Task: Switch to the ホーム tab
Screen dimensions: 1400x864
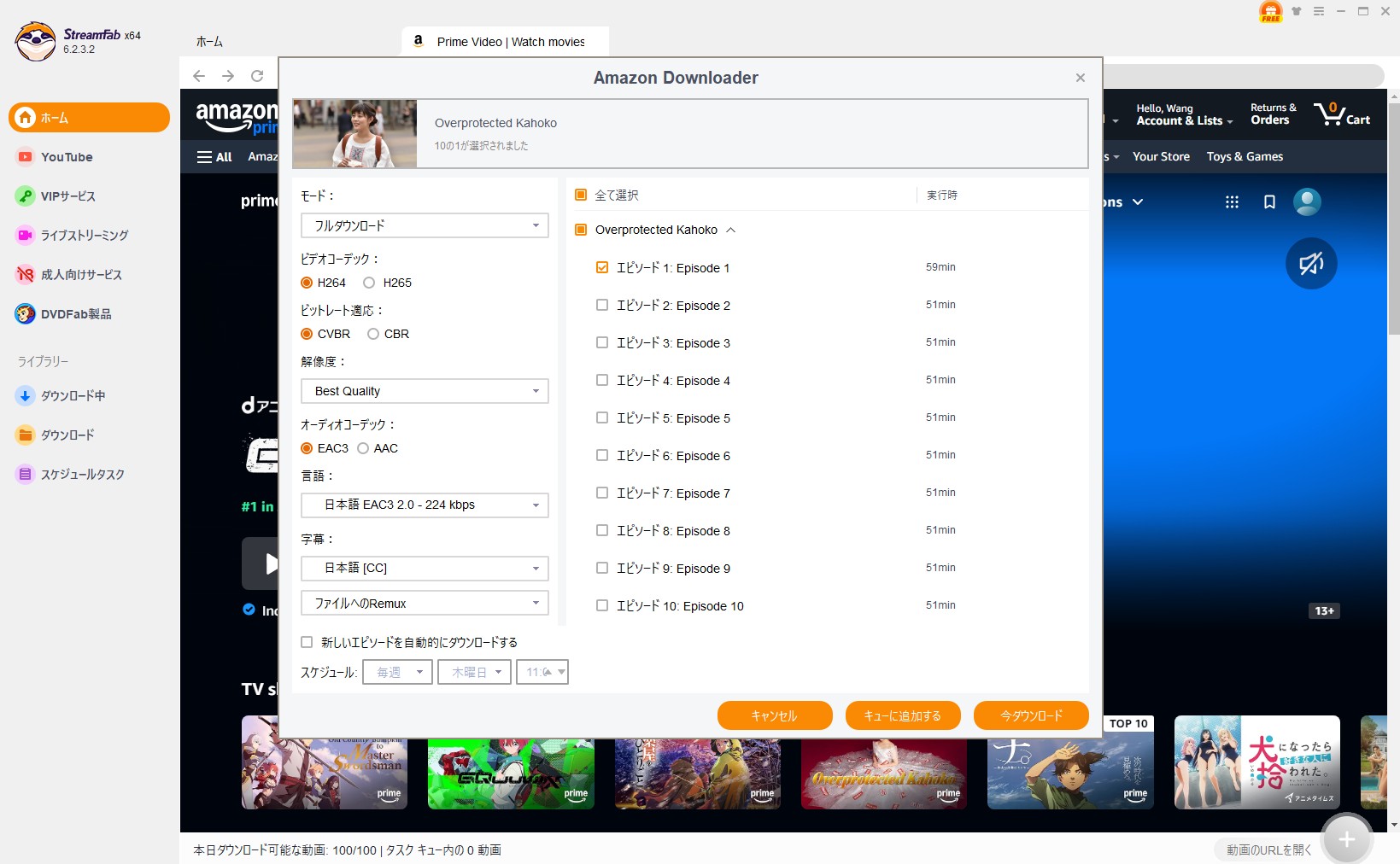Action: (209, 41)
